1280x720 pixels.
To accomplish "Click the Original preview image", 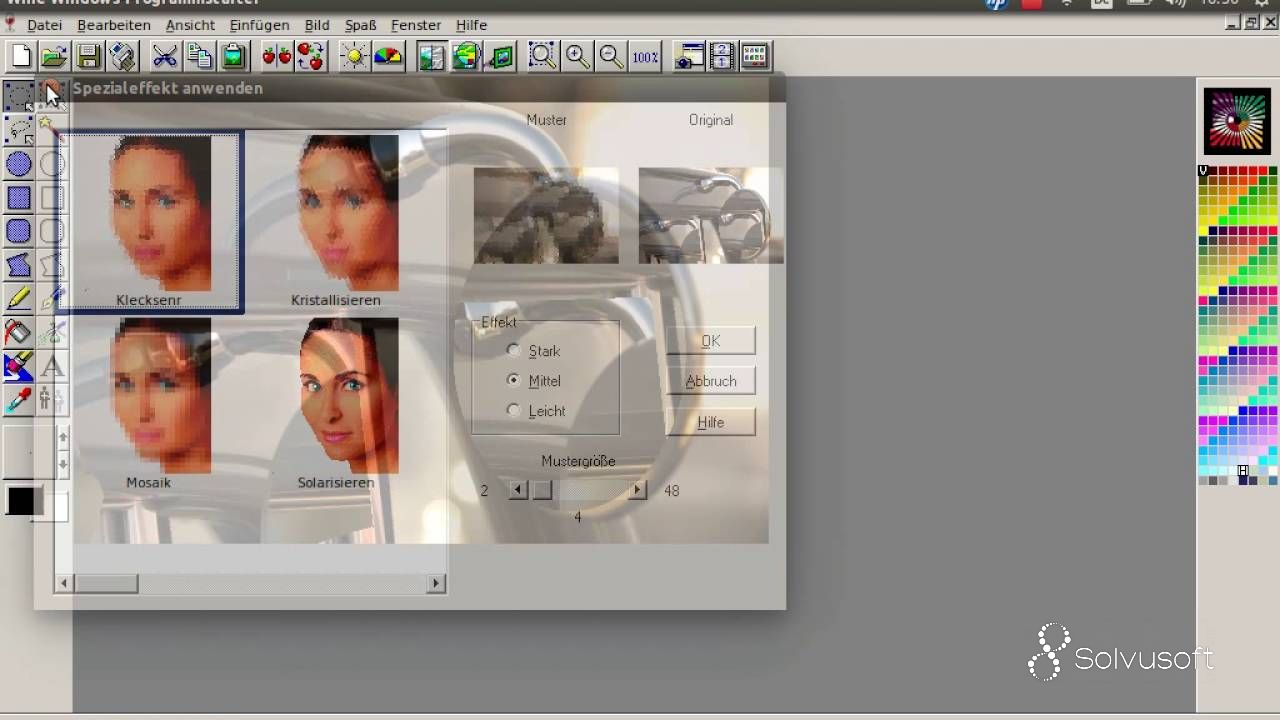I will click(x=711, y=215).
